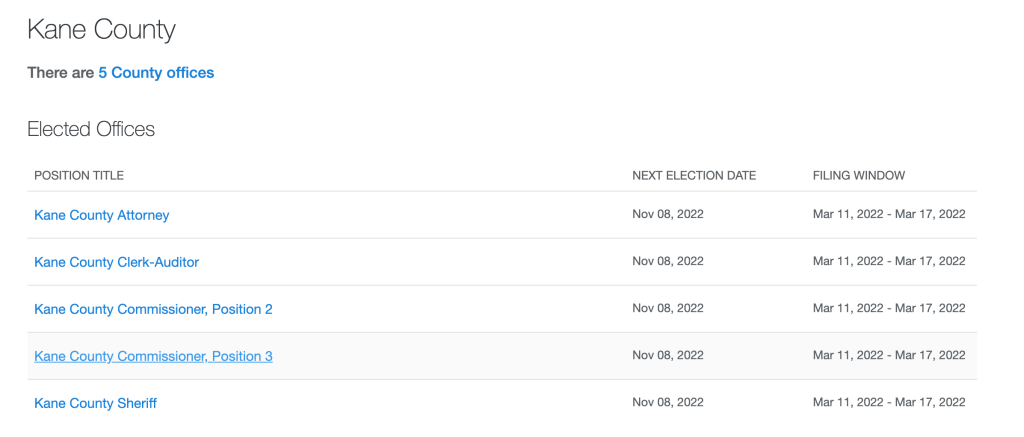This screenshot has height=437, width=1024.
Task: Click the Sheriff row filing window
Action: 889,402
